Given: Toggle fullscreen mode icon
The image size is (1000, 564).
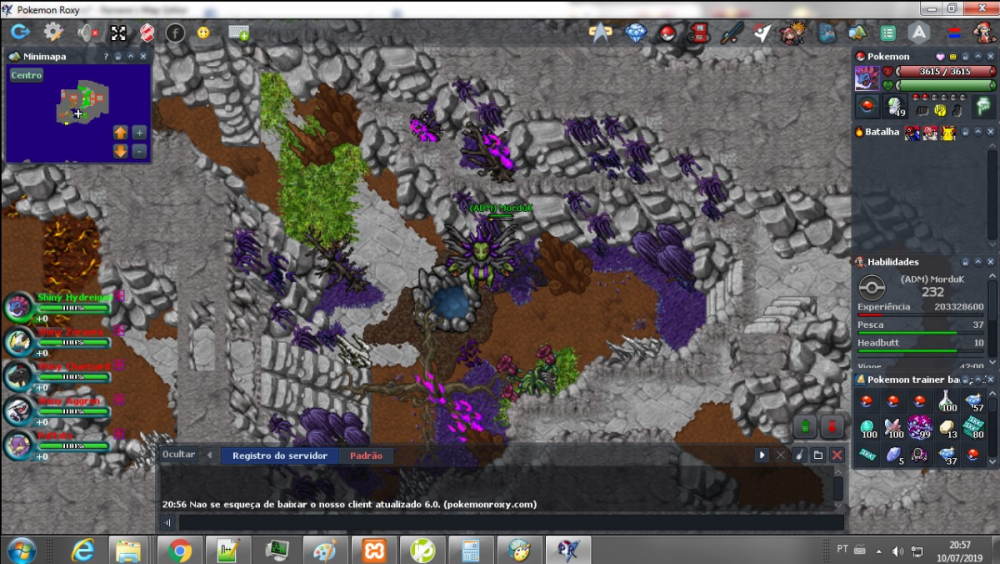Looking at the screenshot, I should click(118, 32).
